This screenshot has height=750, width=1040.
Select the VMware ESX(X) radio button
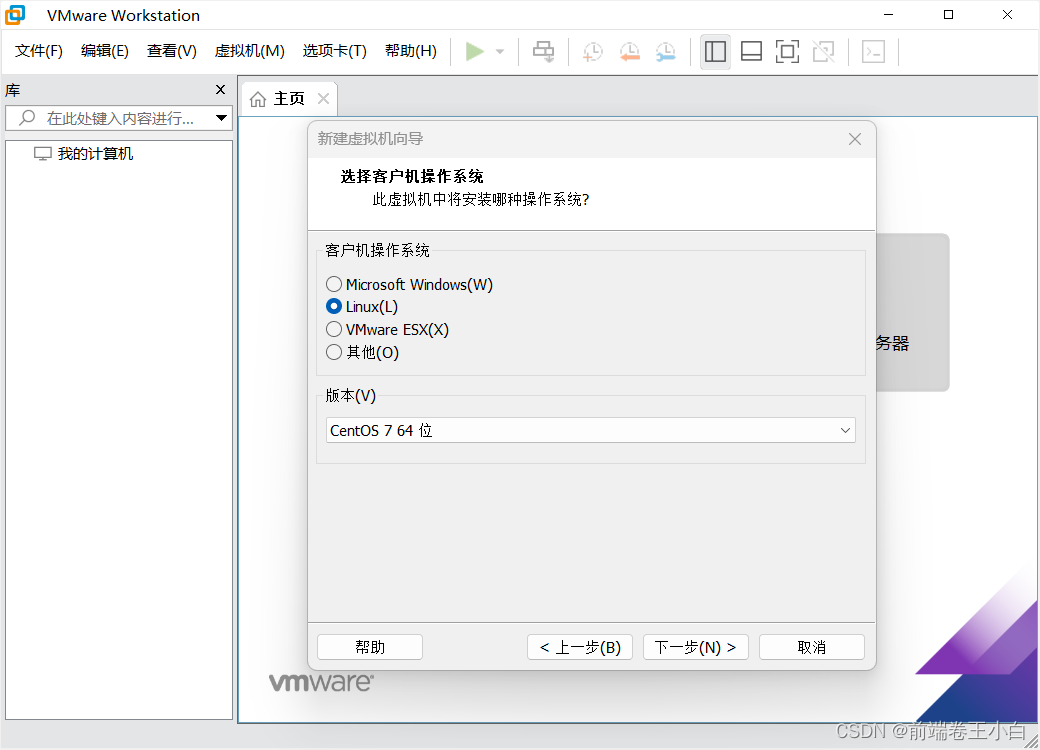tap(334, 329)
